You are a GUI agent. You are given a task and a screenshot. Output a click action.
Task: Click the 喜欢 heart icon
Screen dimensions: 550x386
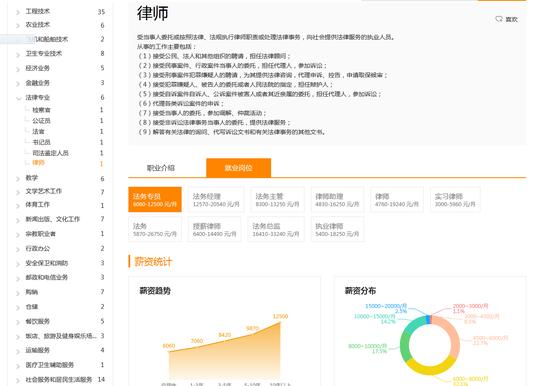(498, 19)
